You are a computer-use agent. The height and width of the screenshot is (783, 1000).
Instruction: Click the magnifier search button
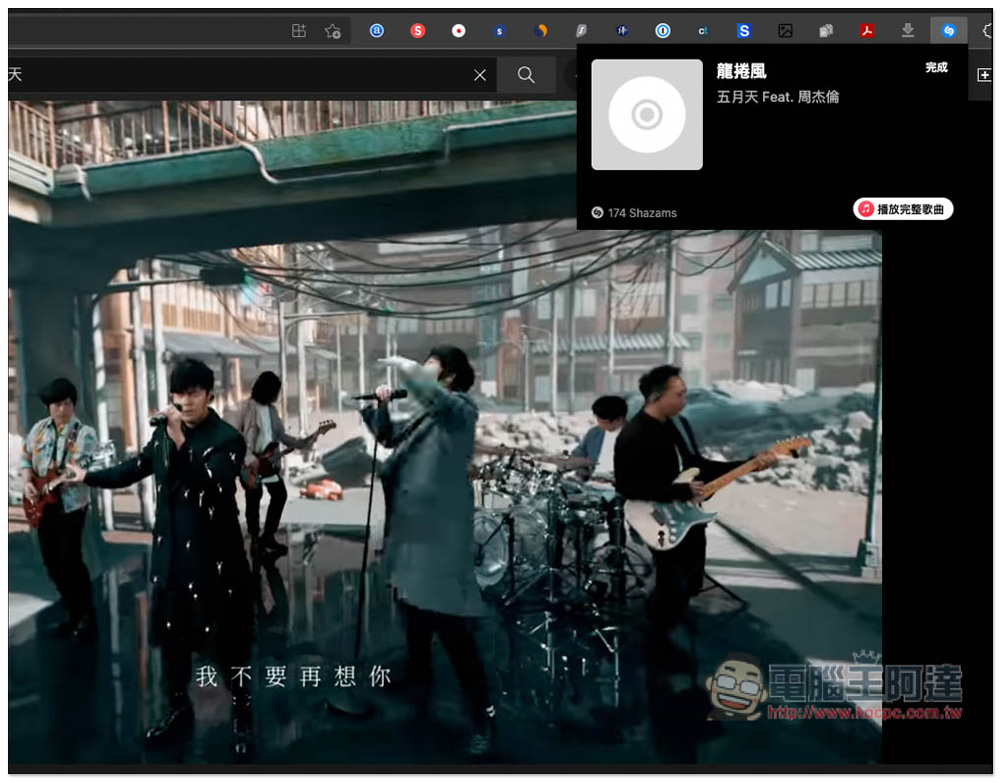526,75
